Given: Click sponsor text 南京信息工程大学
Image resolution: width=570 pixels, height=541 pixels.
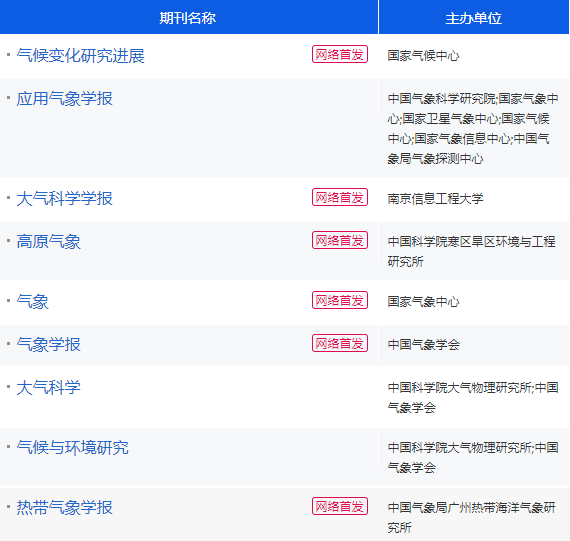Looking at the screenshot, I should point(435,199).
